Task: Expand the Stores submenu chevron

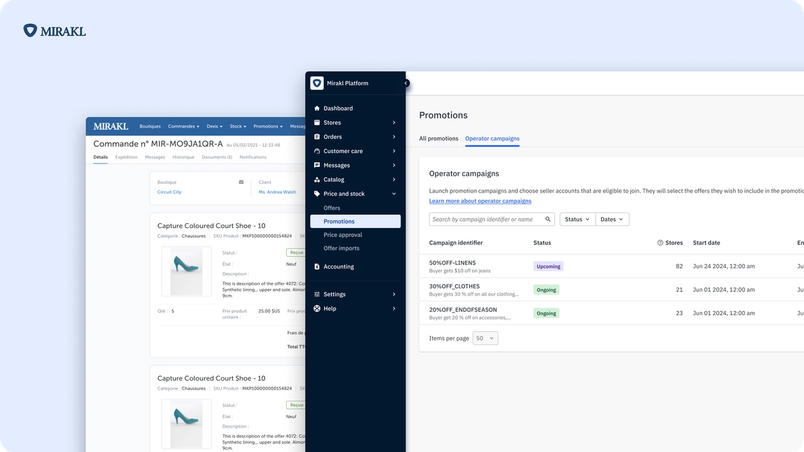Action: (x=394, y=122)
